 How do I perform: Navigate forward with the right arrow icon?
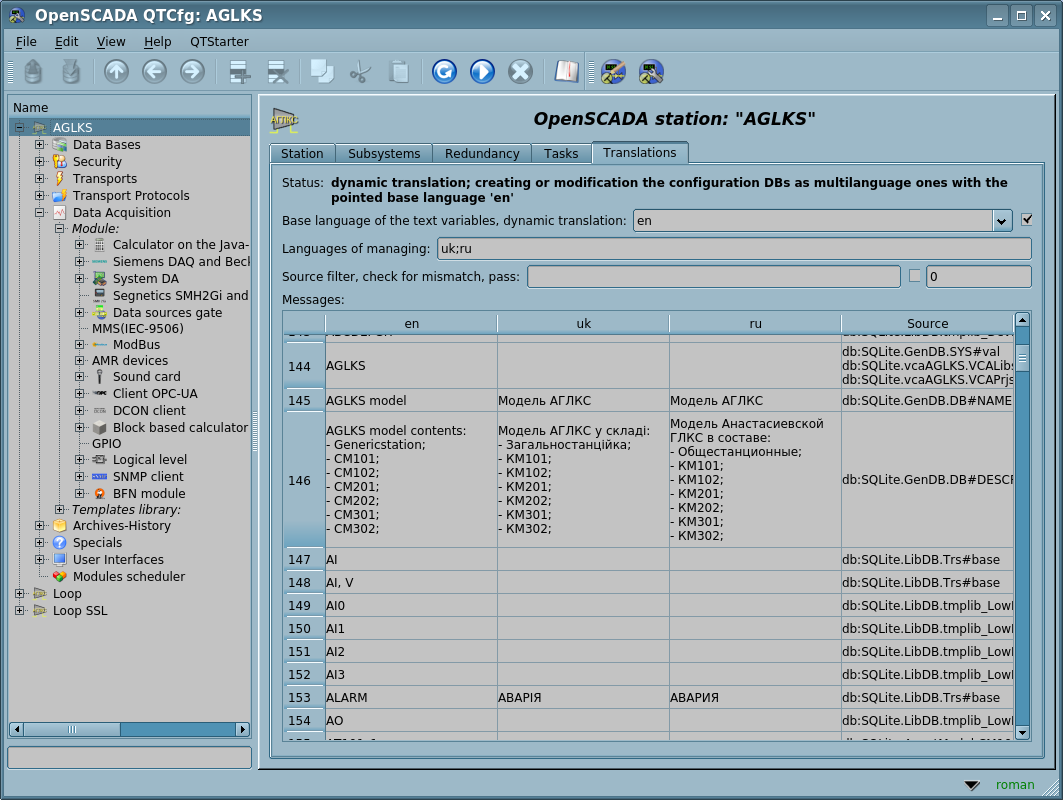coord(193,71)
